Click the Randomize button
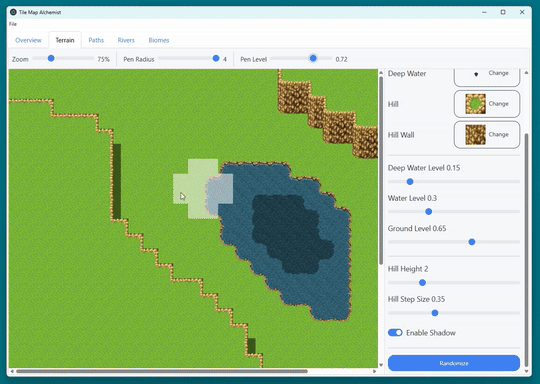Image resolution: width=540 pixels, height=384 pixels. pos(454,363)
